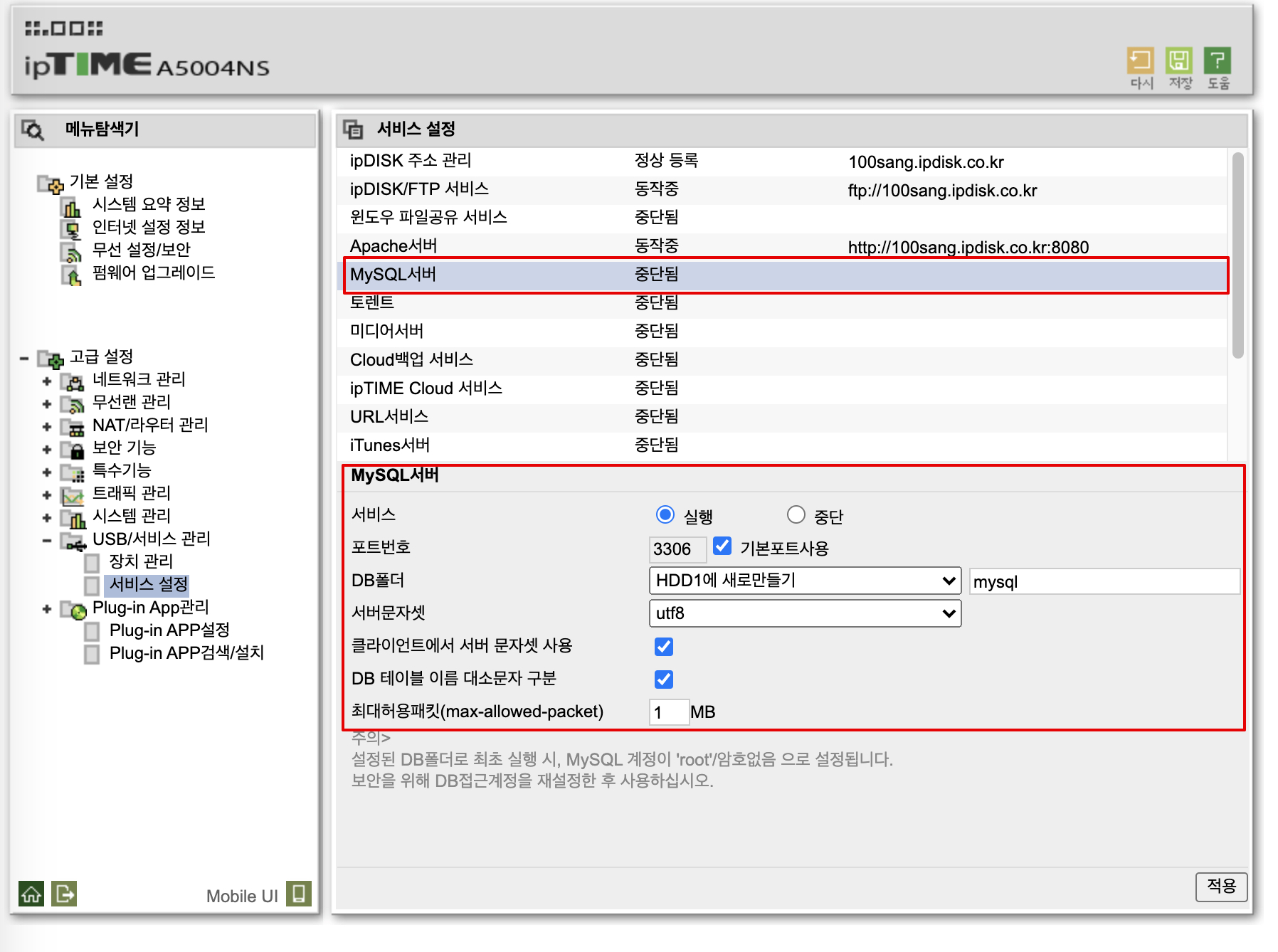The height and width of the screenshot is (952, 1278).
Task: Open the DB폴더 HDD1에 새로만들기 dropdown
Action: click(x=805, y=581)
